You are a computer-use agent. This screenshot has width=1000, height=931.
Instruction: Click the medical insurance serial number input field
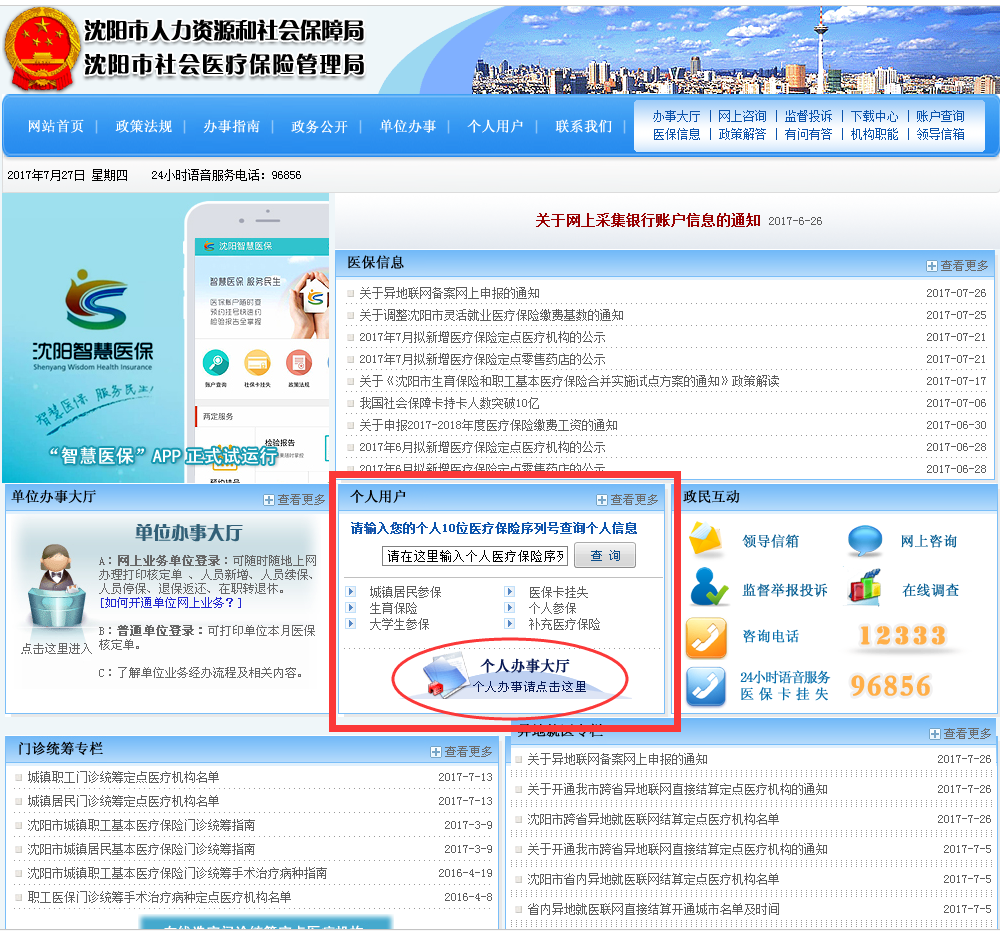(x=475, y=556)
